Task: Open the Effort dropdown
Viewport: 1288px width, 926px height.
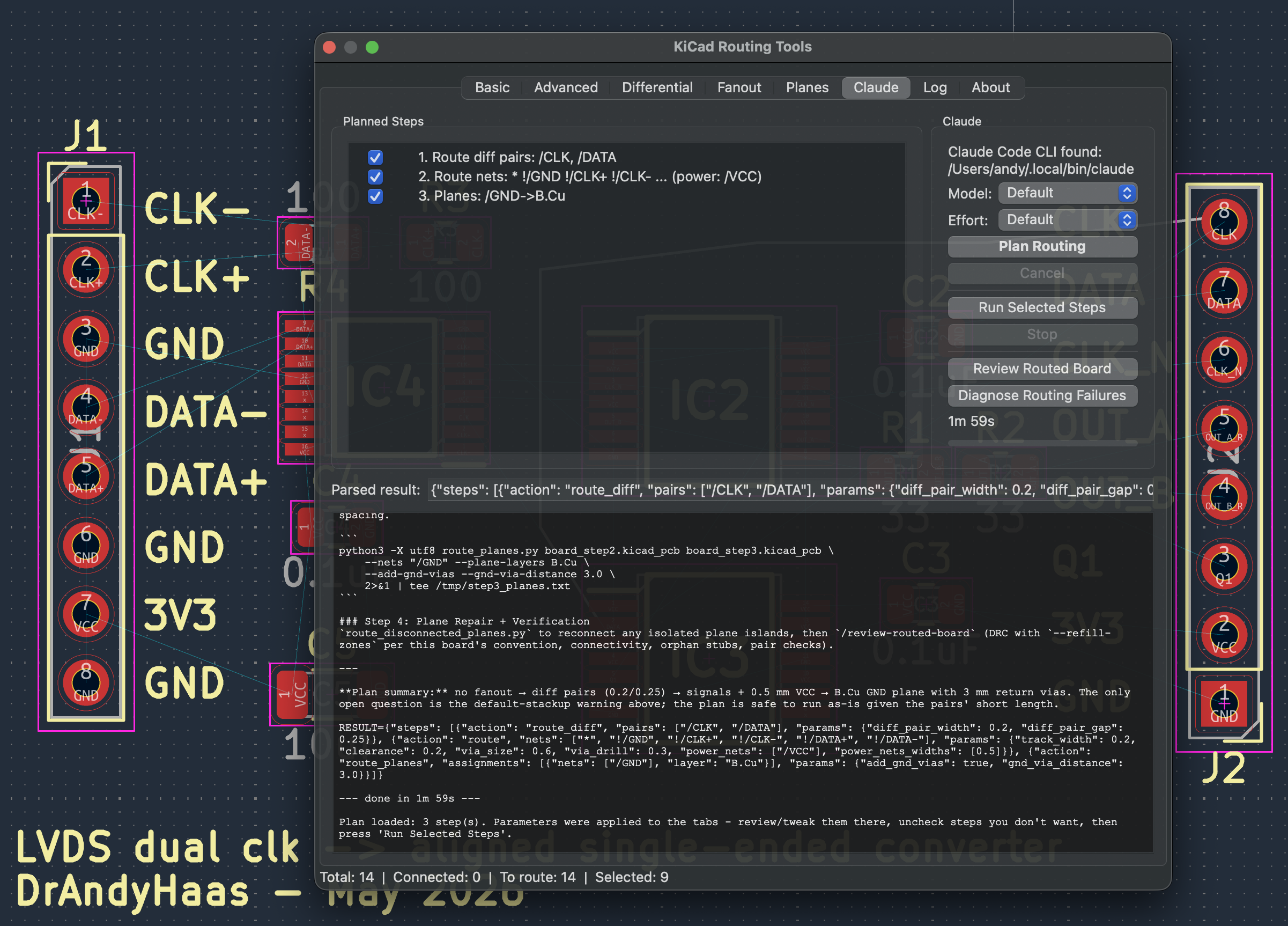Action: coord(1067,220)
